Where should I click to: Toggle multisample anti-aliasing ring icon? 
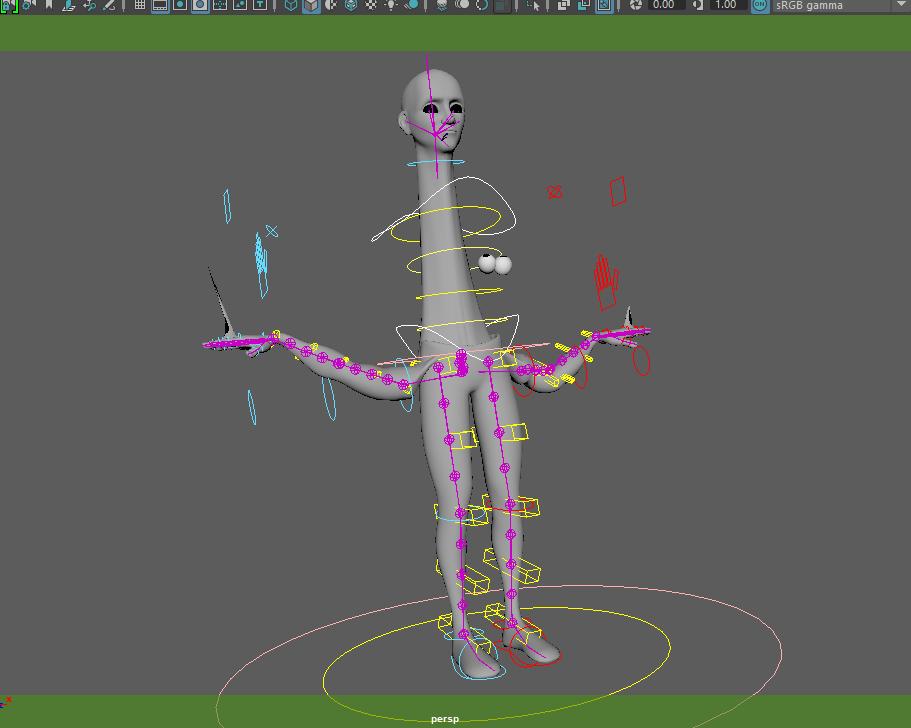click(482, 5)
